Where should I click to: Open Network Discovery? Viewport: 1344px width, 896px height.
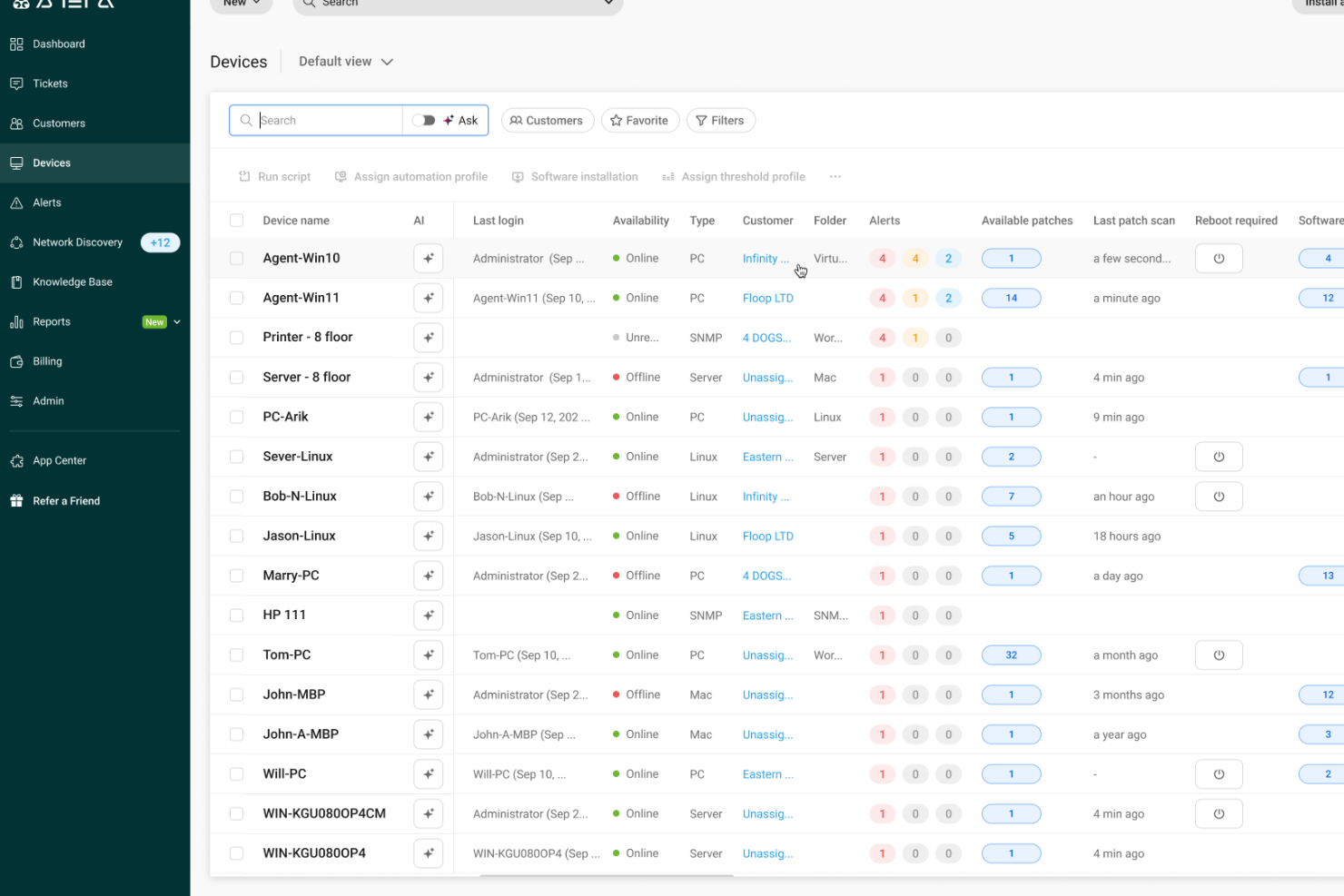point(77,242)
